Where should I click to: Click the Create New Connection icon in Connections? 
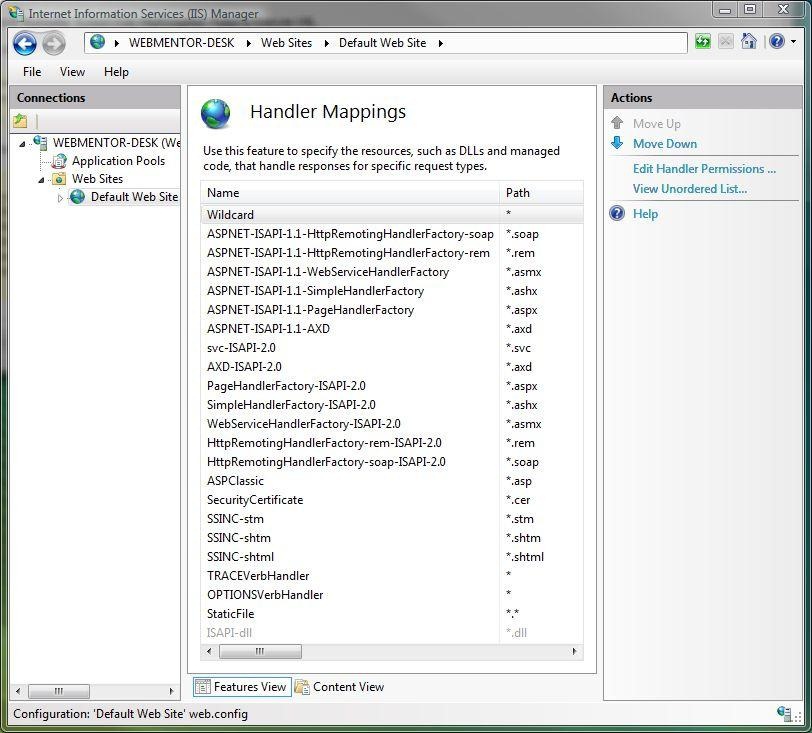[x=20, y=121]
